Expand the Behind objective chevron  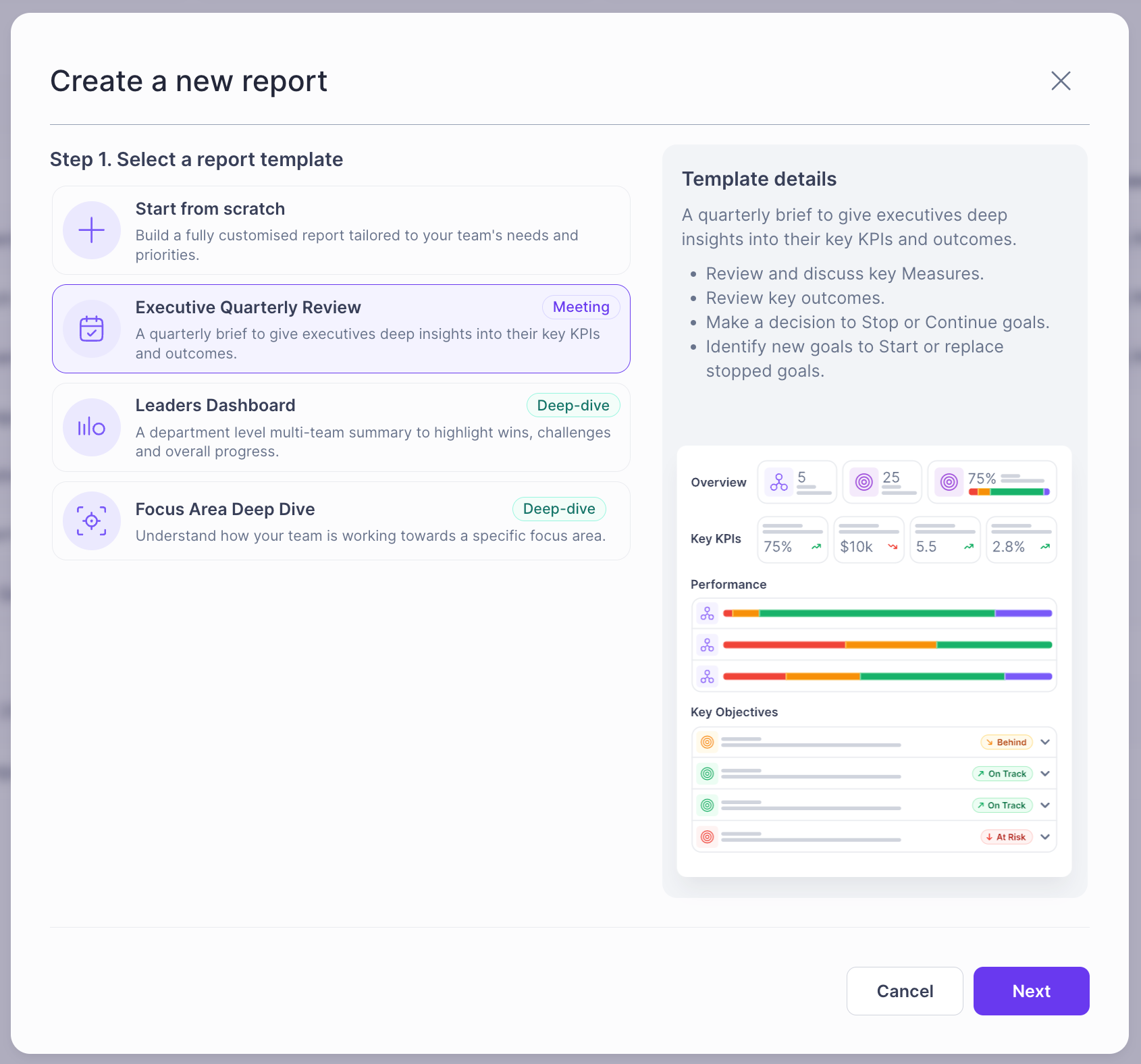[1045, 742]
